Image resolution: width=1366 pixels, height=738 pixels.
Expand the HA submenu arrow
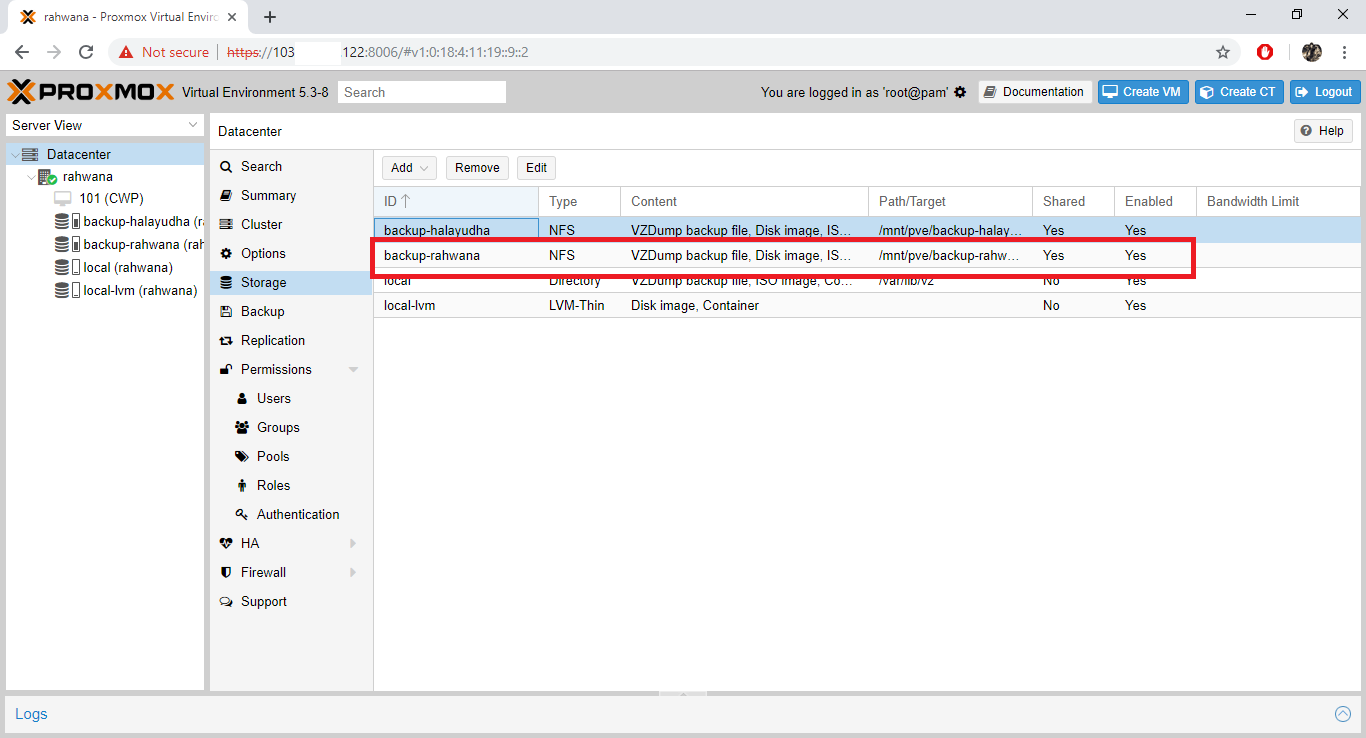[353, 544]
